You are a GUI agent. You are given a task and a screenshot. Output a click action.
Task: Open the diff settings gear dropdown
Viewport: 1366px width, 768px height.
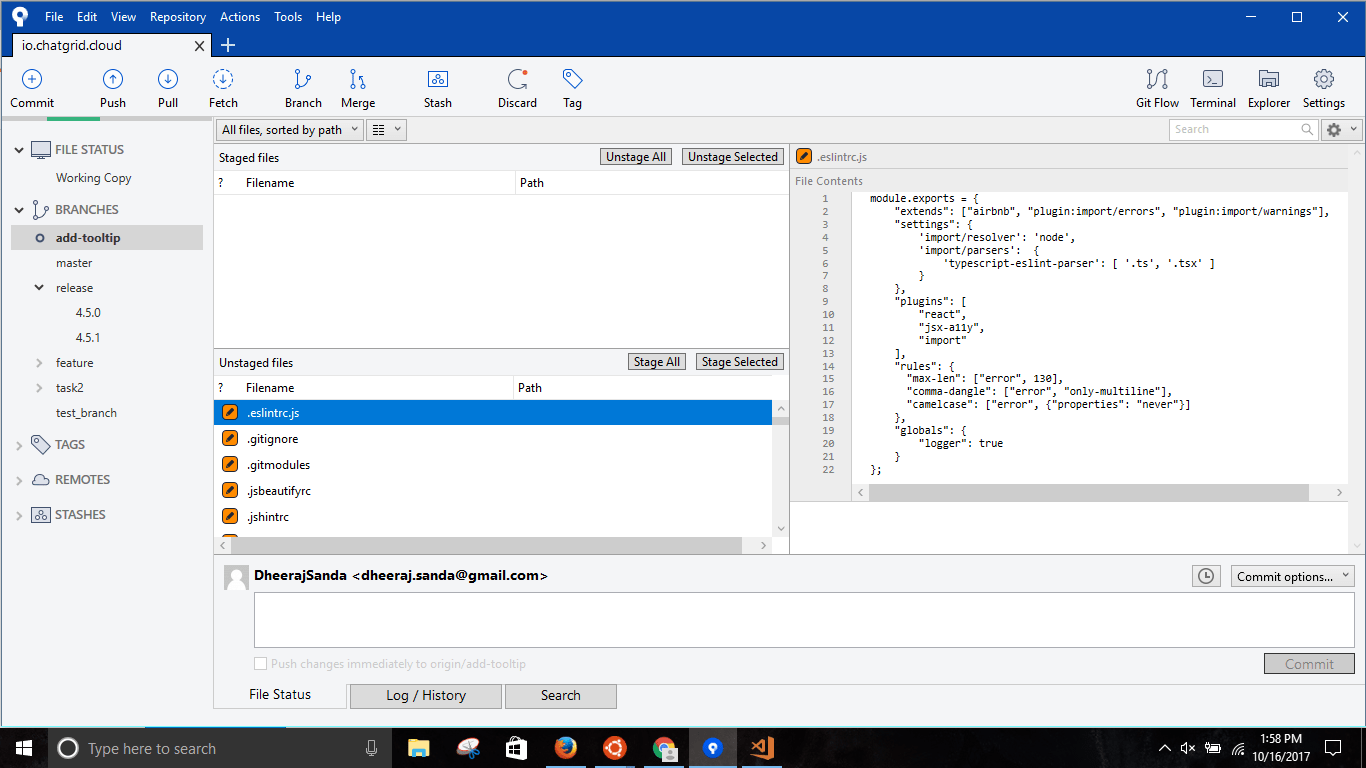point(1341,130)
